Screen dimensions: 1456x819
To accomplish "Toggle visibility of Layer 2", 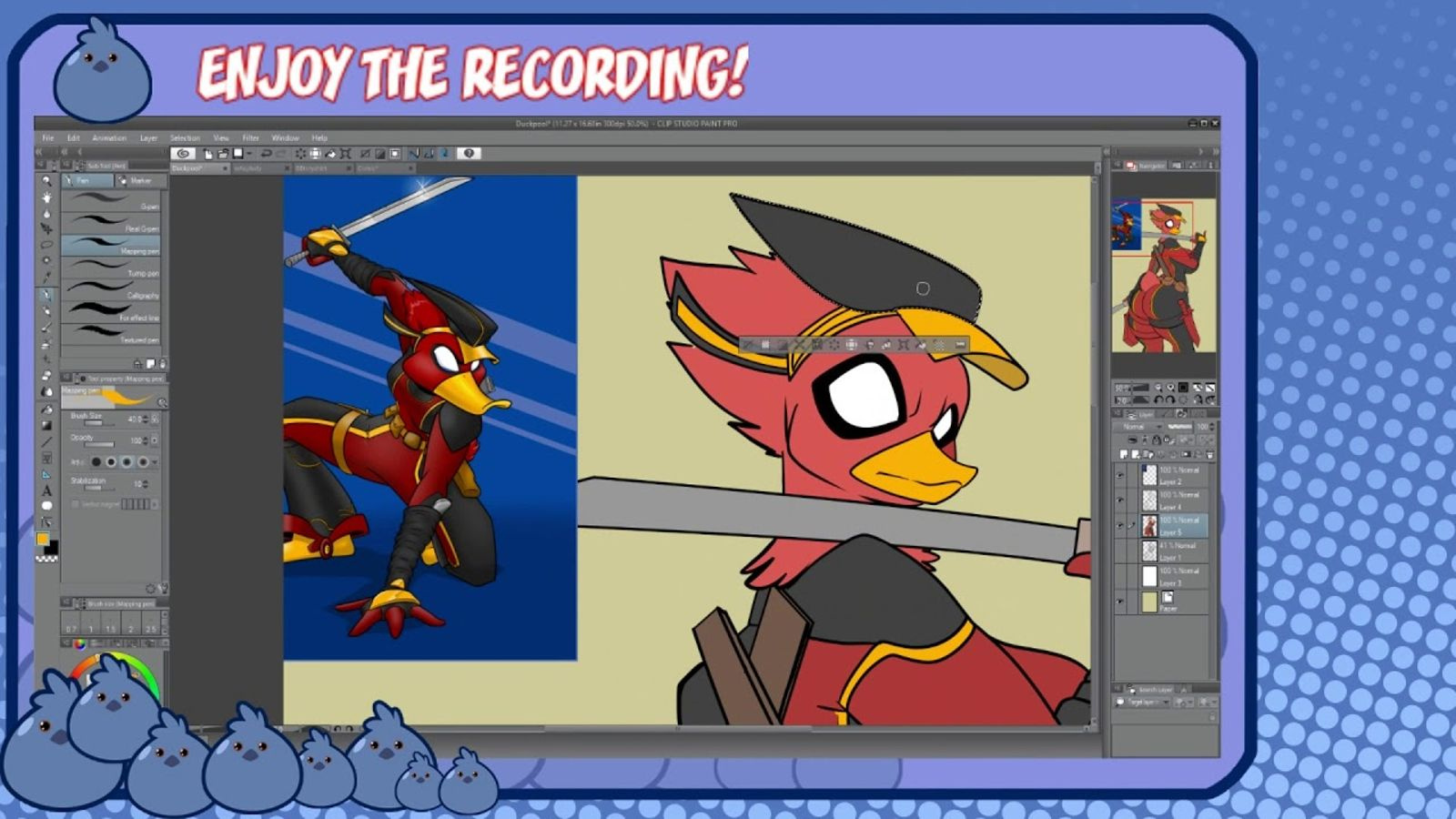I will [x=1120, y=475].
